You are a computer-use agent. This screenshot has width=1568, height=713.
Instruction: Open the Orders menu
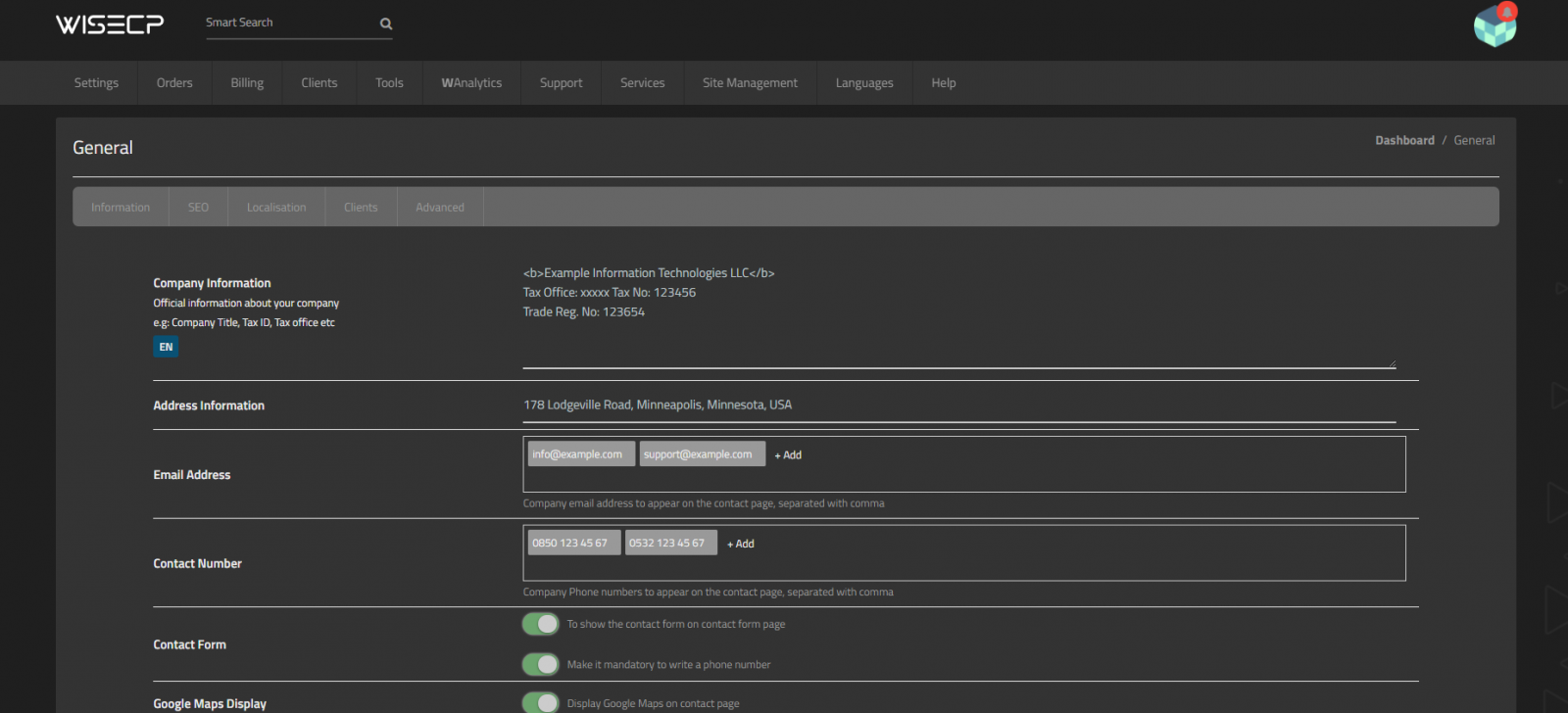pyautogui.click(x=174, y=83)
